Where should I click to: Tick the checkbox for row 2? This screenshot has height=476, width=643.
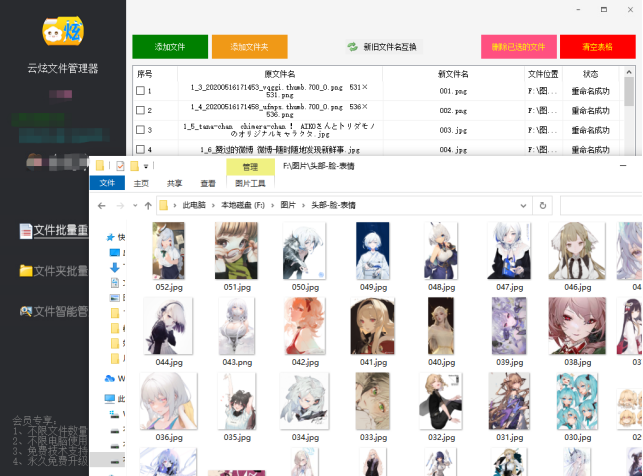pos(140,110)
